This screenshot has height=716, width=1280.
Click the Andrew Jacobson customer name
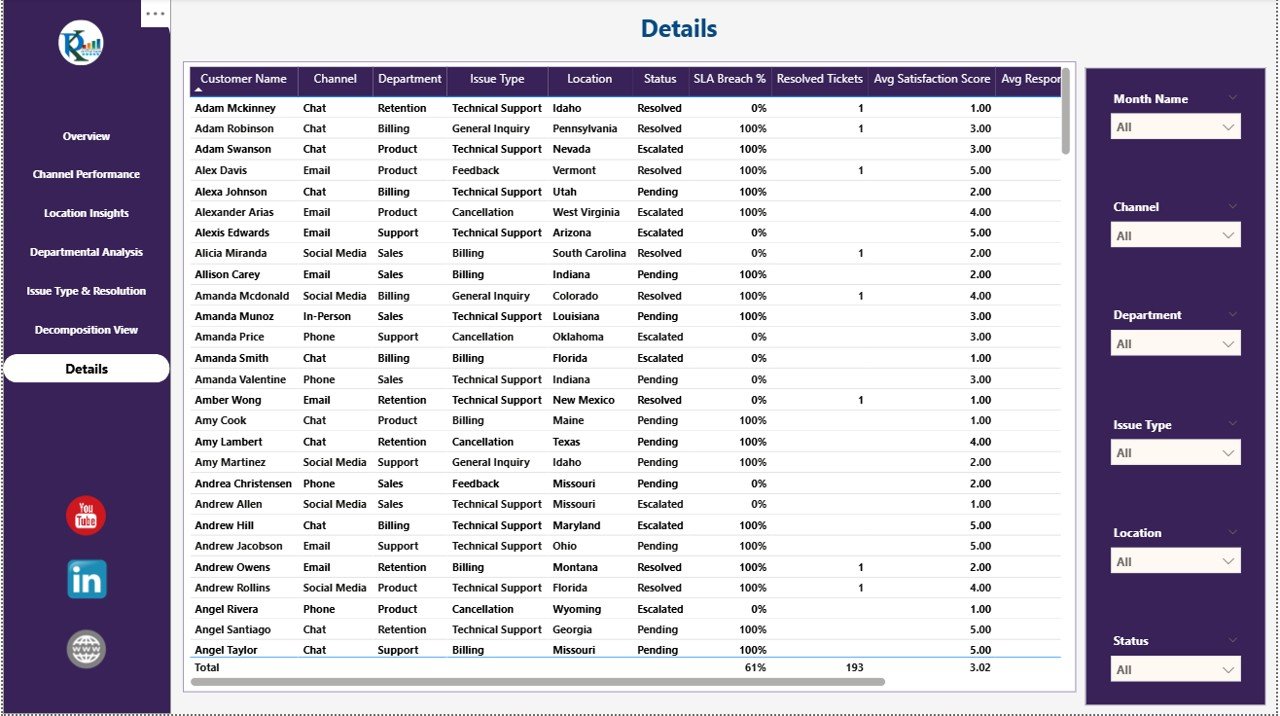pyautogui.click(x=238, y=546)
